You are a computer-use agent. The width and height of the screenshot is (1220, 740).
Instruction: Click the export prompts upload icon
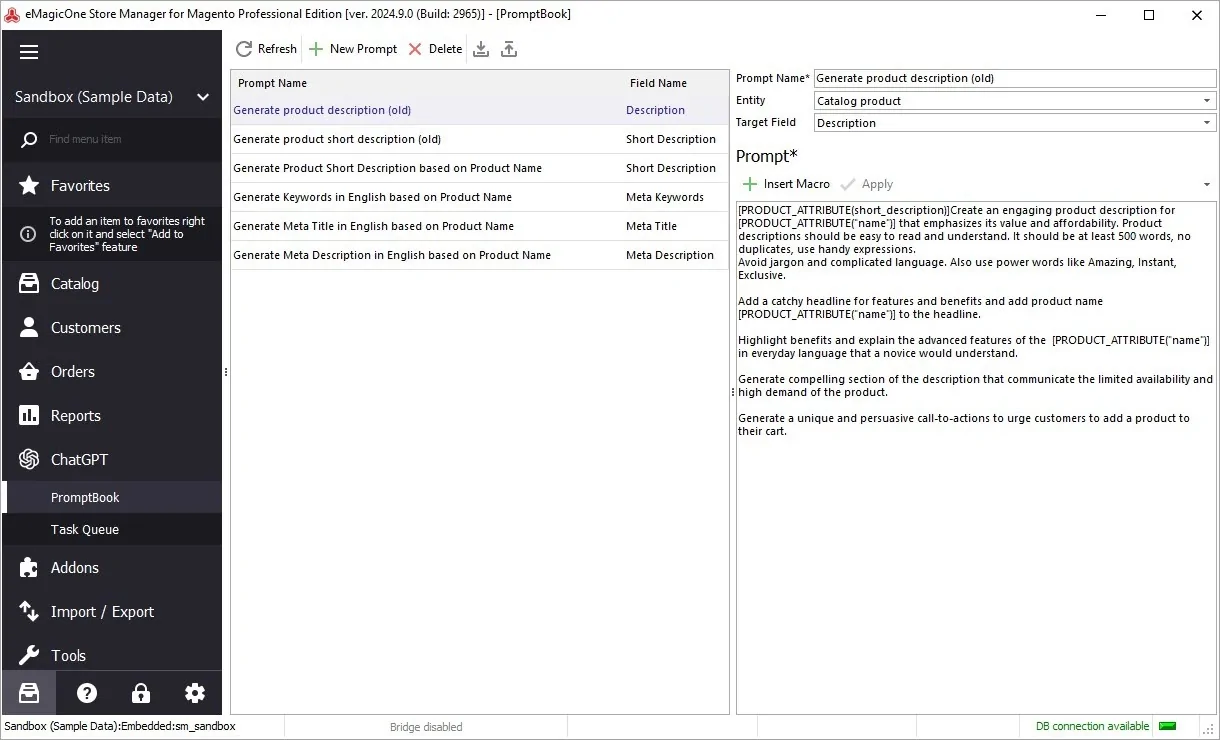click(509, 49)
